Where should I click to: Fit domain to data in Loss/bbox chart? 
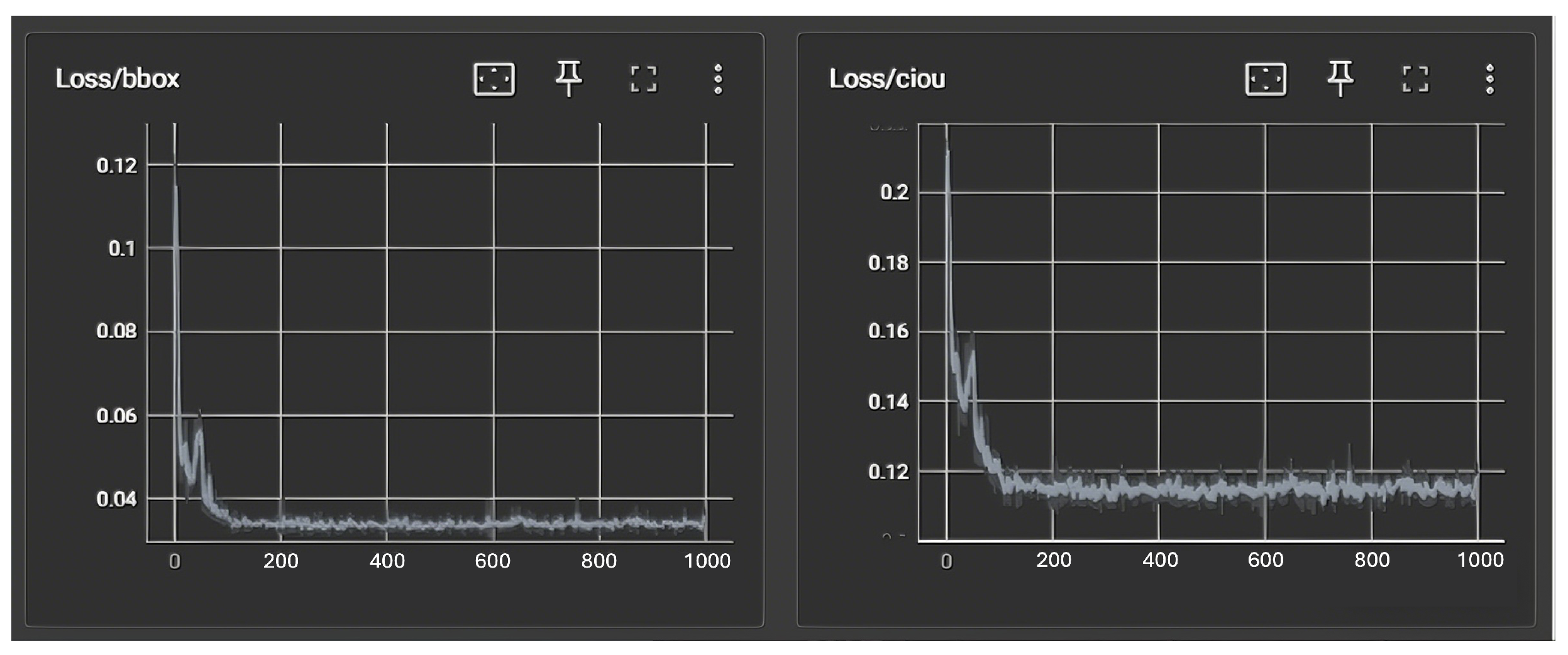494,79
